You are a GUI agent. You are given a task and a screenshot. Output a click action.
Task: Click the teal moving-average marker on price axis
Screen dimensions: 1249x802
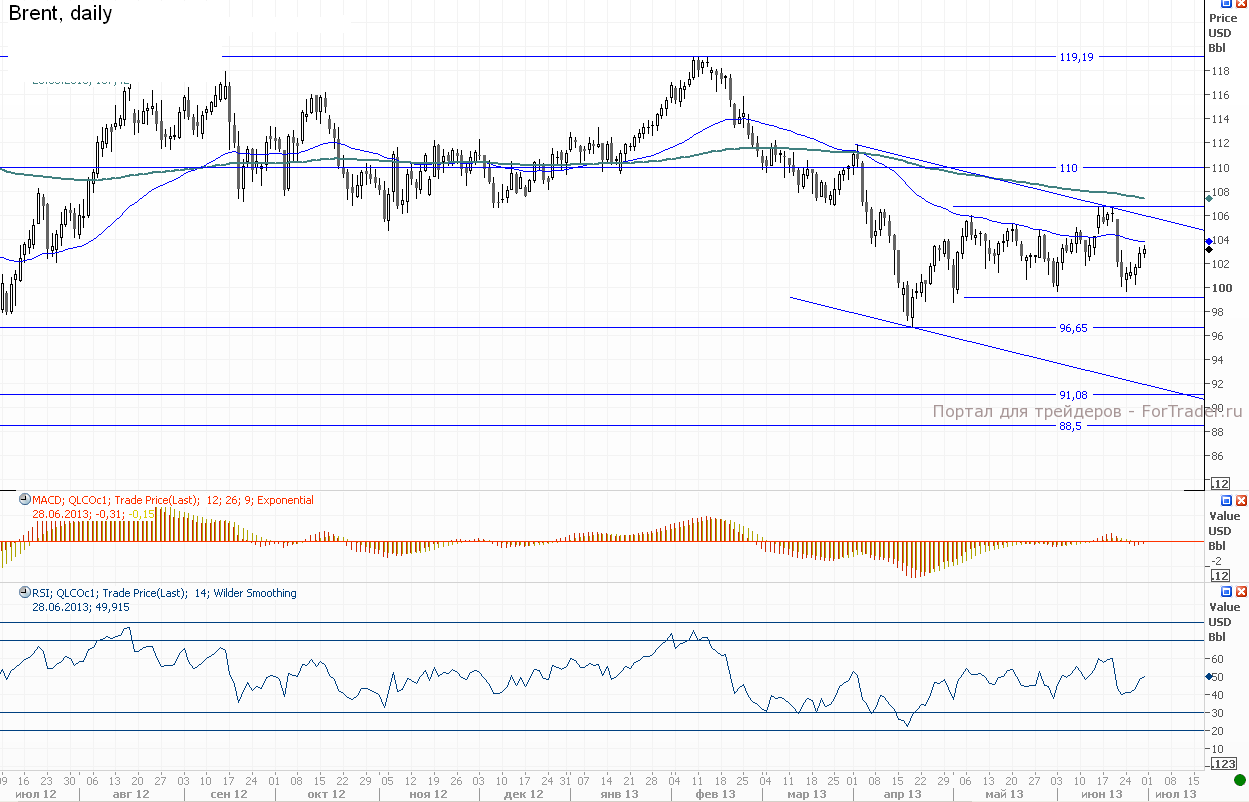1209,199
